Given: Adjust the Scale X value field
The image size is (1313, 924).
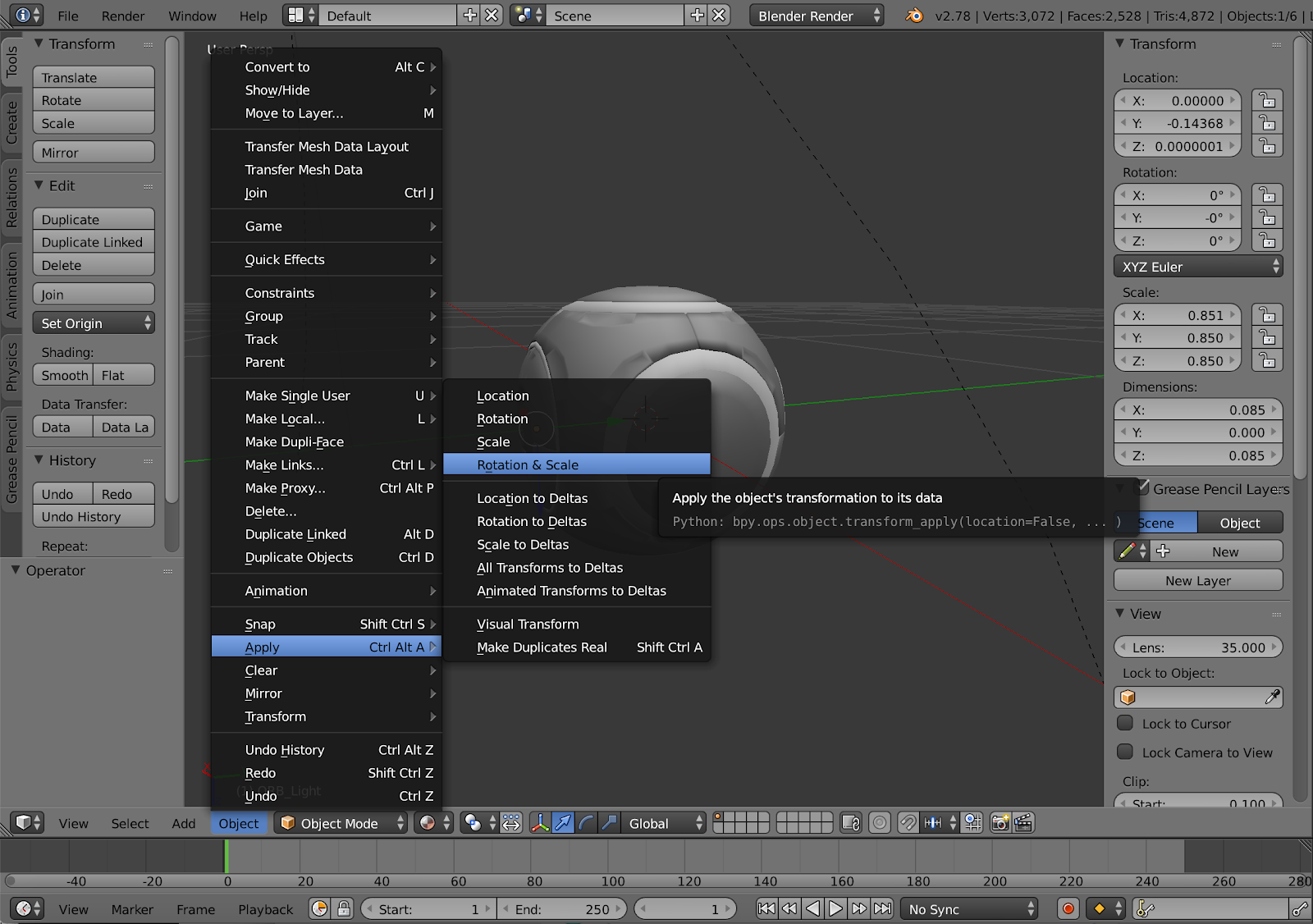Looking at the screenshot, I should click(1178, 314).
